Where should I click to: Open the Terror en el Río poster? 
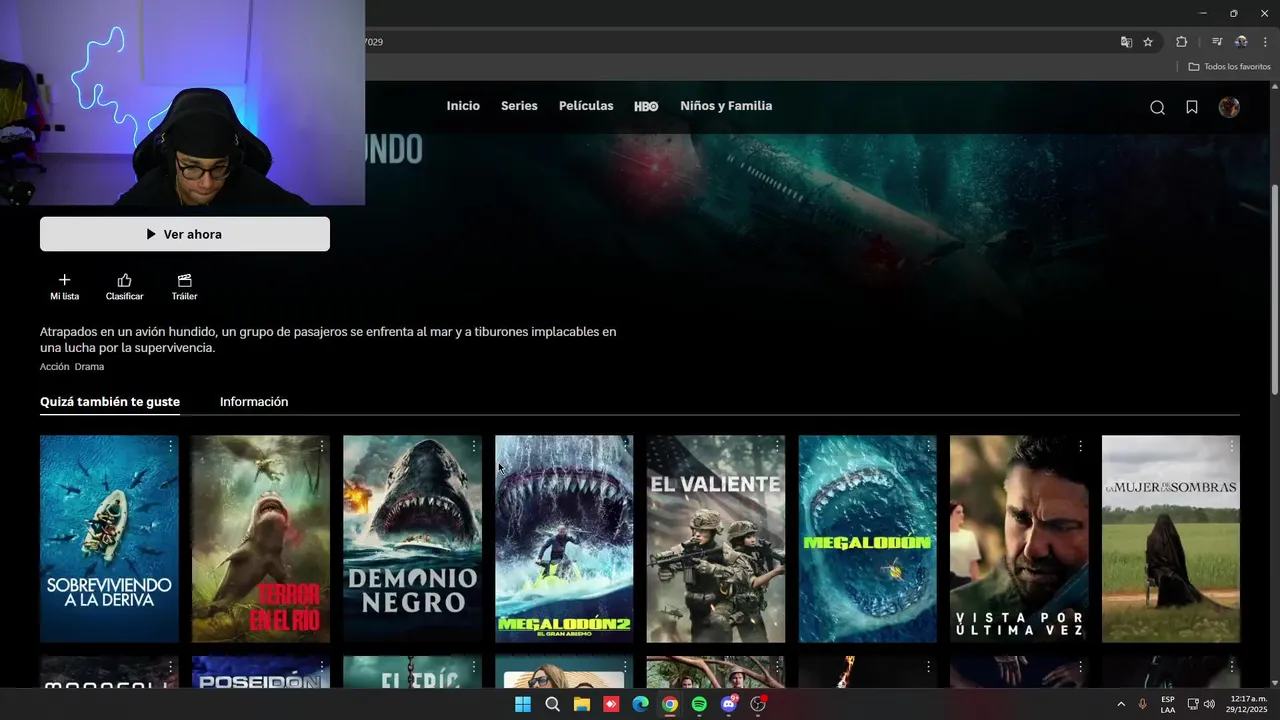tap(261, 539)
